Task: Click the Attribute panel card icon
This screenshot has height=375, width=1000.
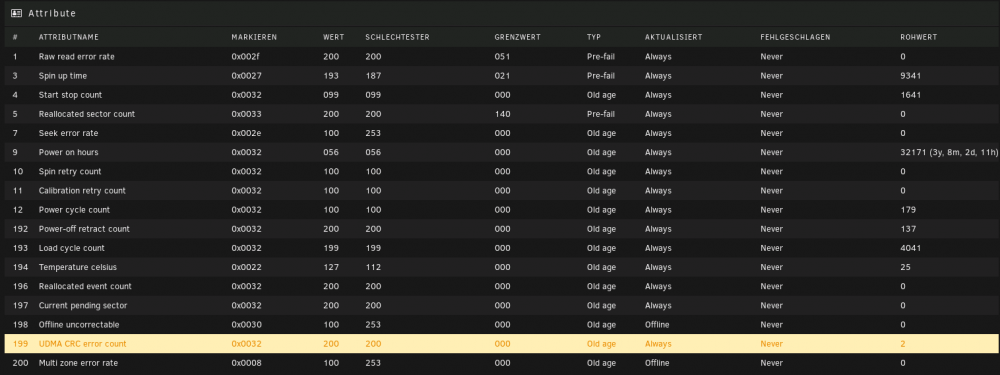Action: (17, 13)
